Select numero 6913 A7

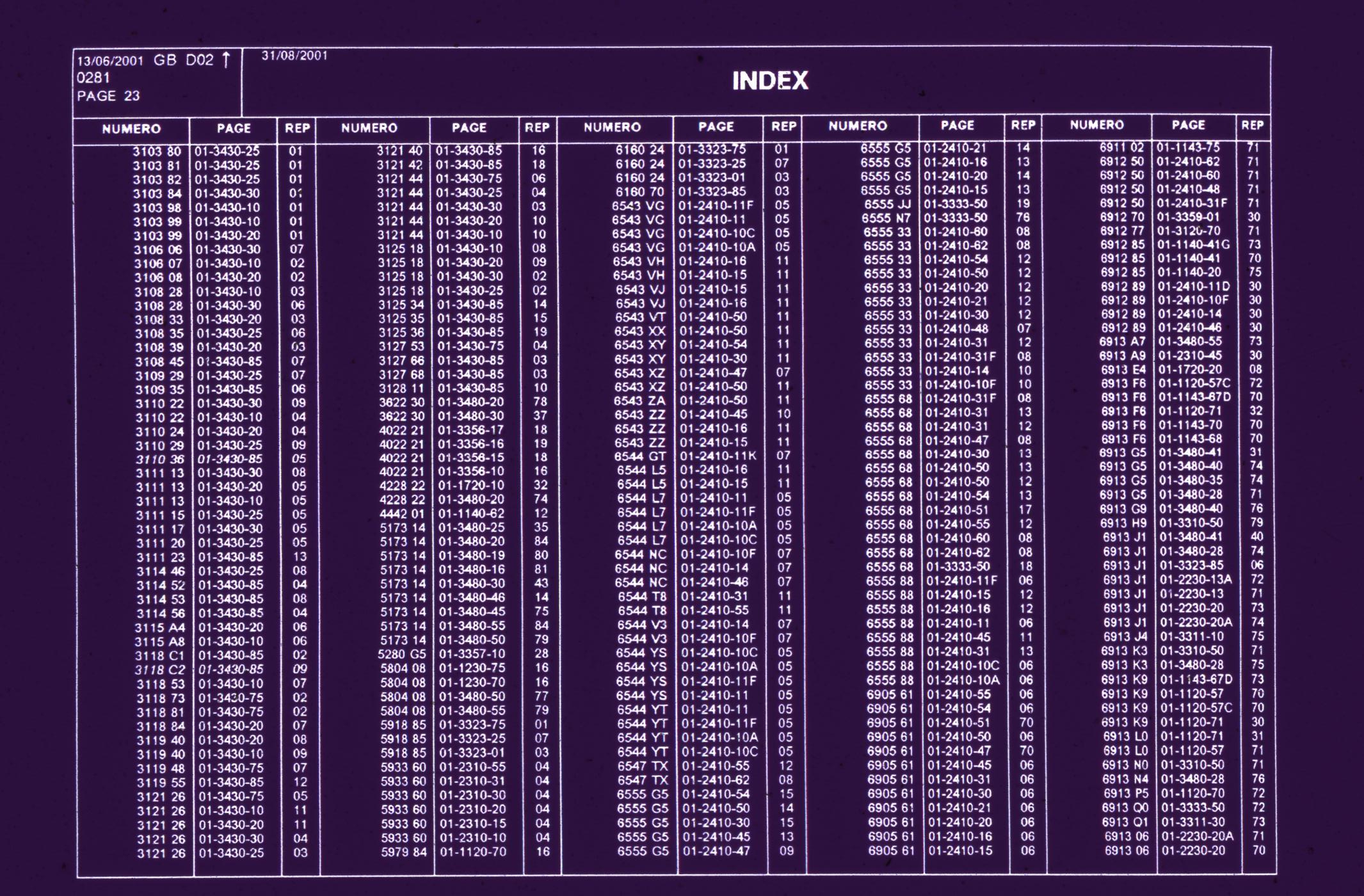[1123, 342]
